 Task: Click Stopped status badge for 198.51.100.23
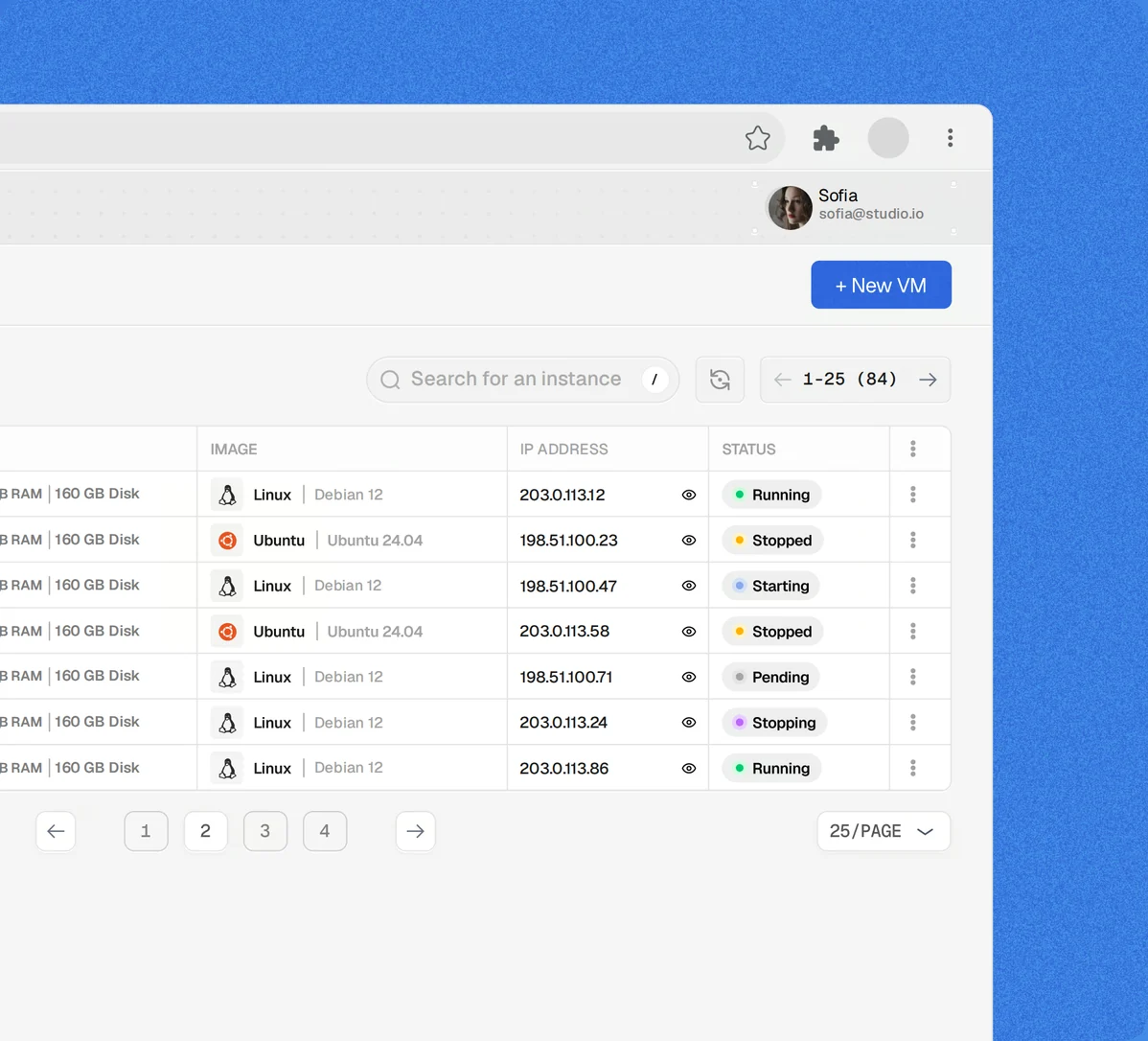772,540
